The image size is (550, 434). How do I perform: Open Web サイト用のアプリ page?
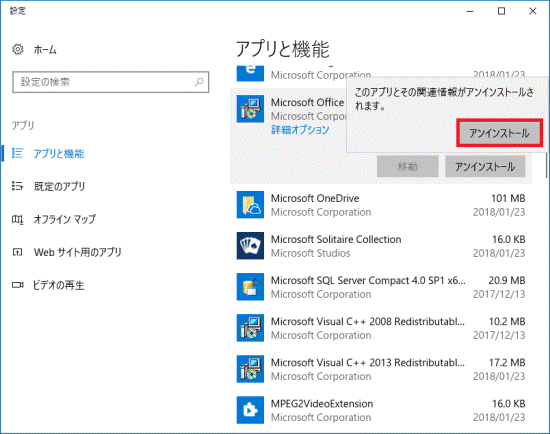78,252
